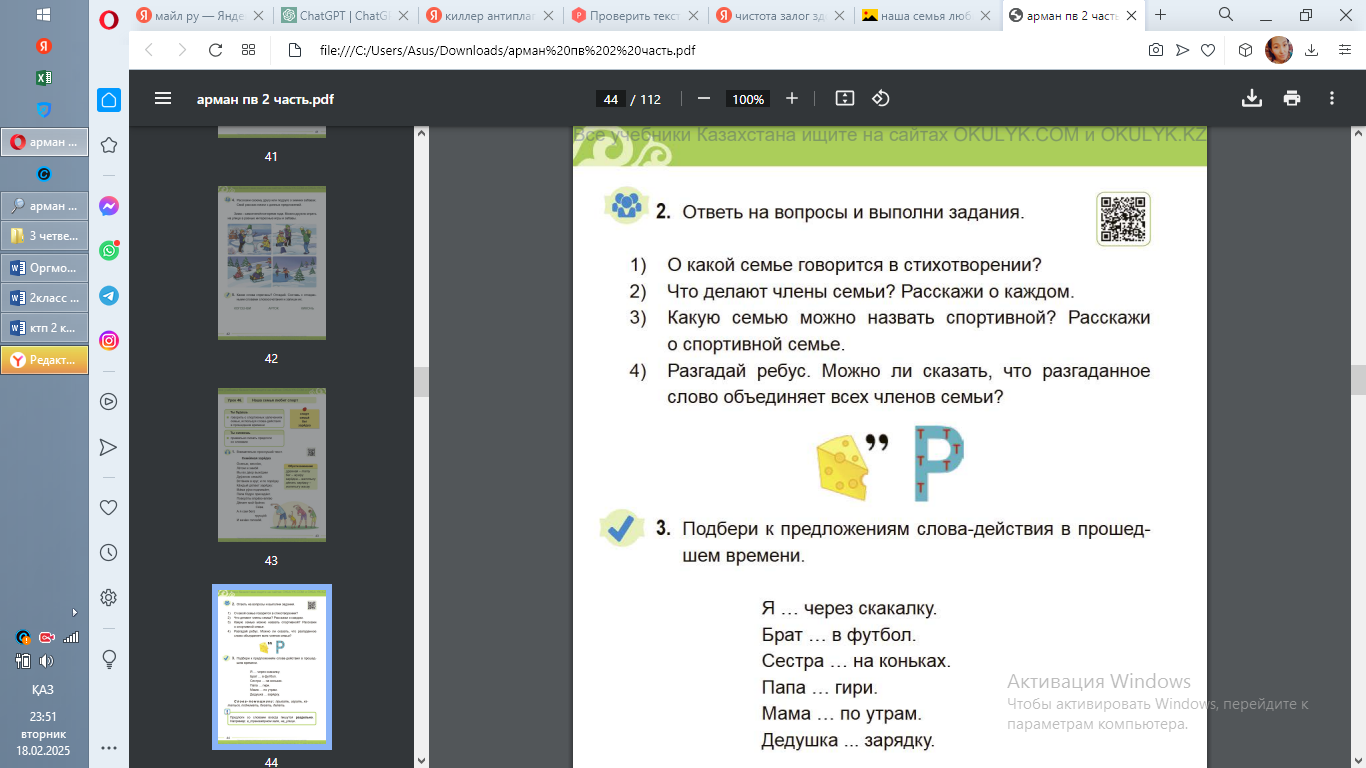This screenshot has height=768, width=1366.
Task: Open WhatsApp in the Opera sidebar
Action: coord(109,250)
